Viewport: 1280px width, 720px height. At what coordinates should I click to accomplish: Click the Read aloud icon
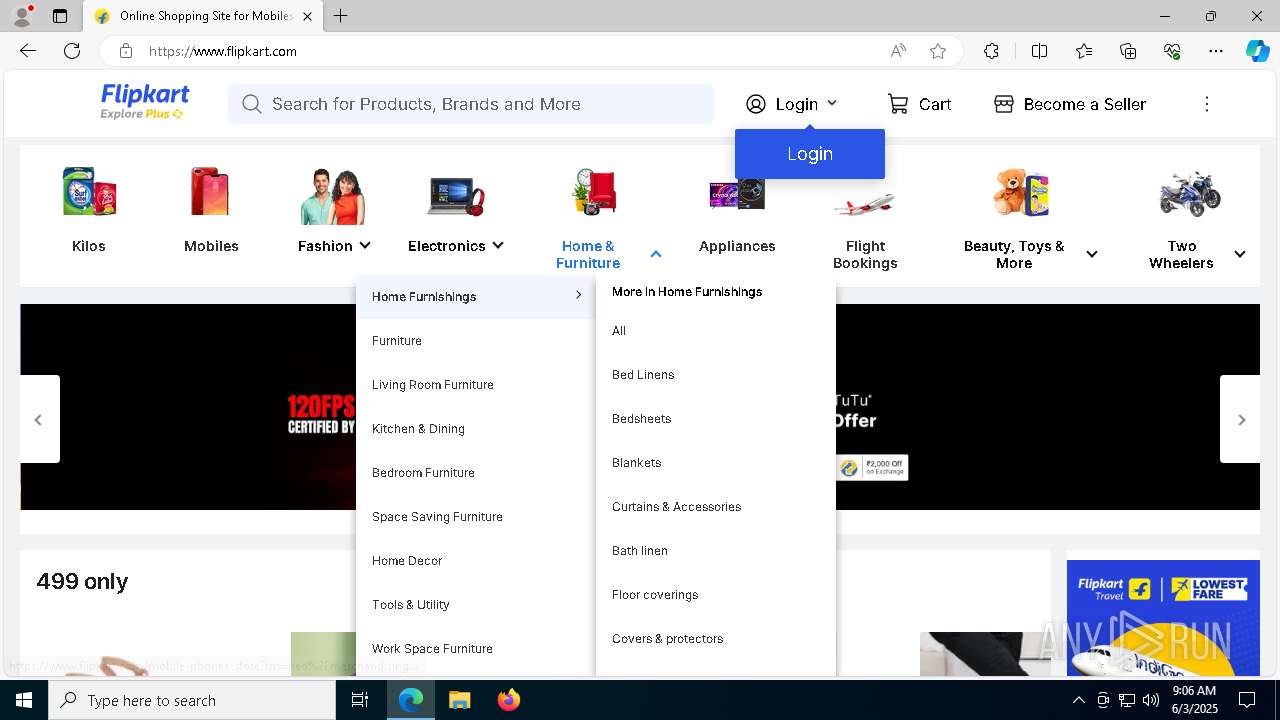click(898, 51)
